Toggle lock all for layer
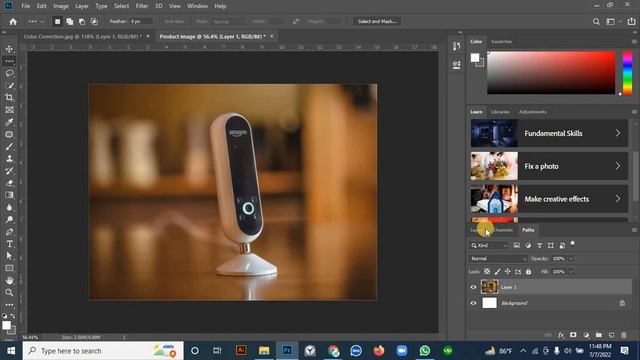Viewport: 640px width, 360px height. [x=529, y=271]
